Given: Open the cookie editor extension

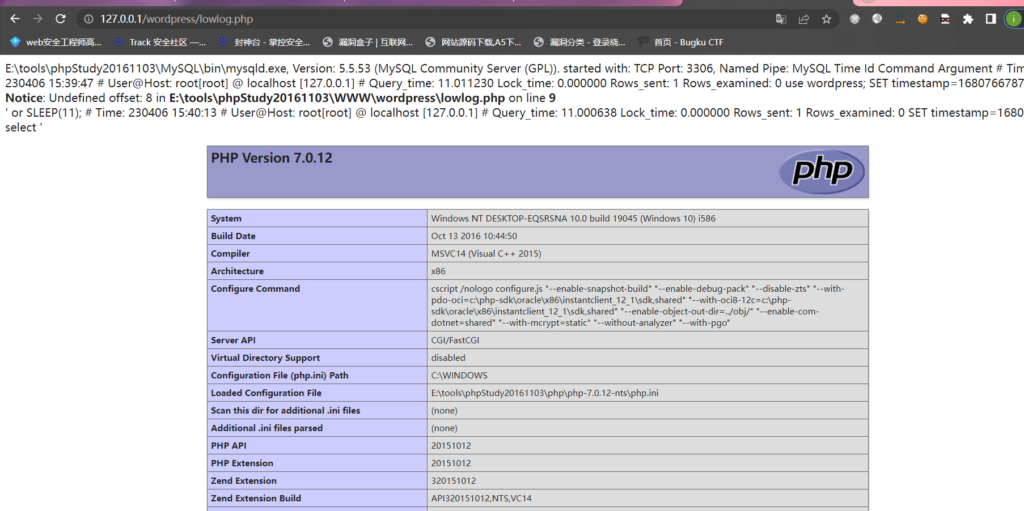Looking at the screenshot, I should [922, 19].
